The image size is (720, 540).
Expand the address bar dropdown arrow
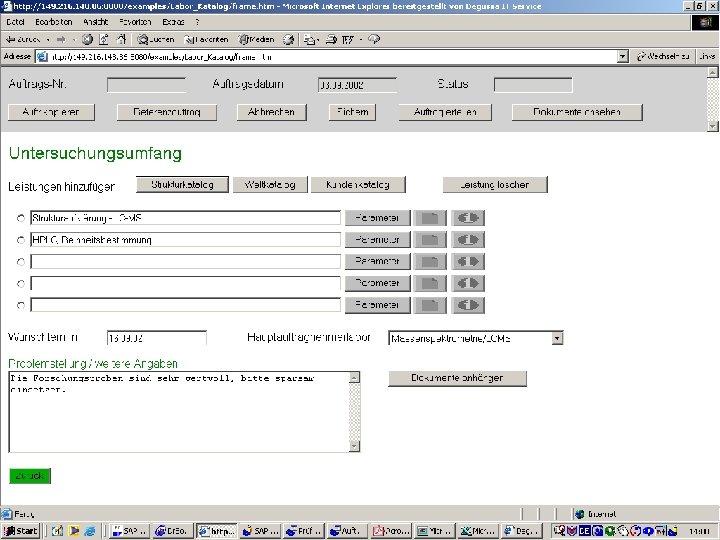[622, 56]
